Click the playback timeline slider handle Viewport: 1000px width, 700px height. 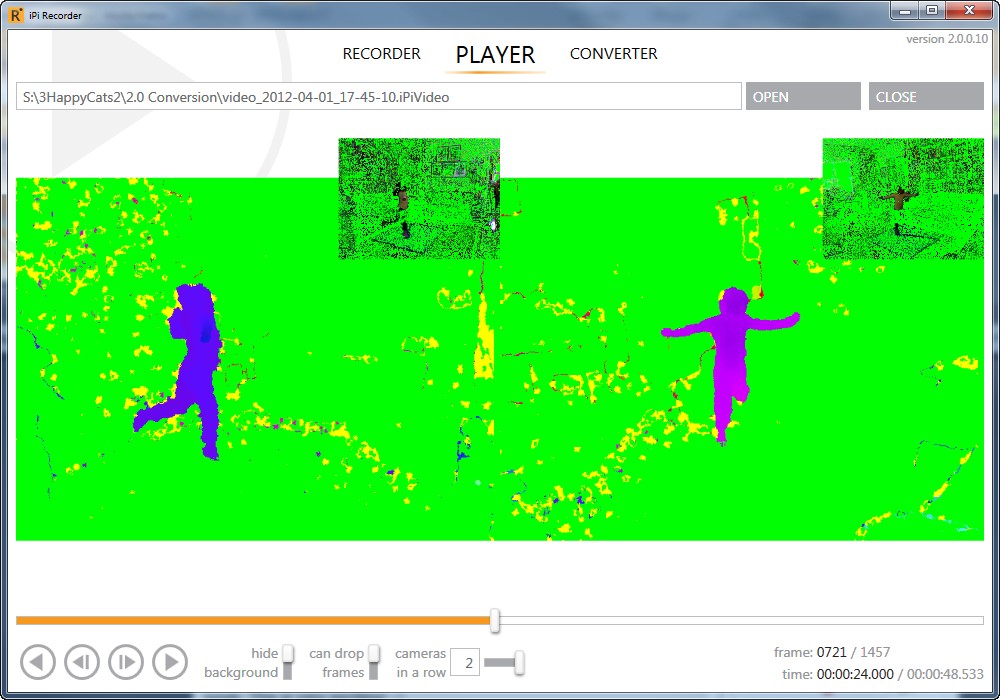point(495,620)
